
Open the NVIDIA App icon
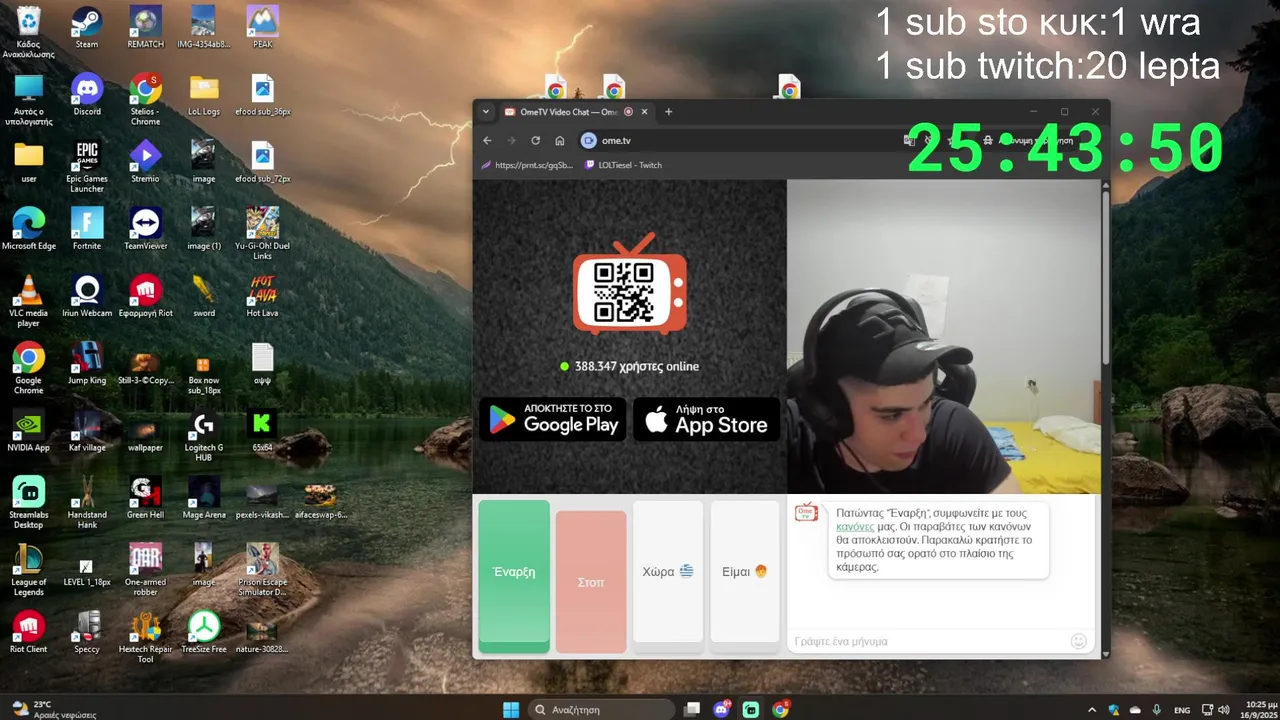coord(28,431)
